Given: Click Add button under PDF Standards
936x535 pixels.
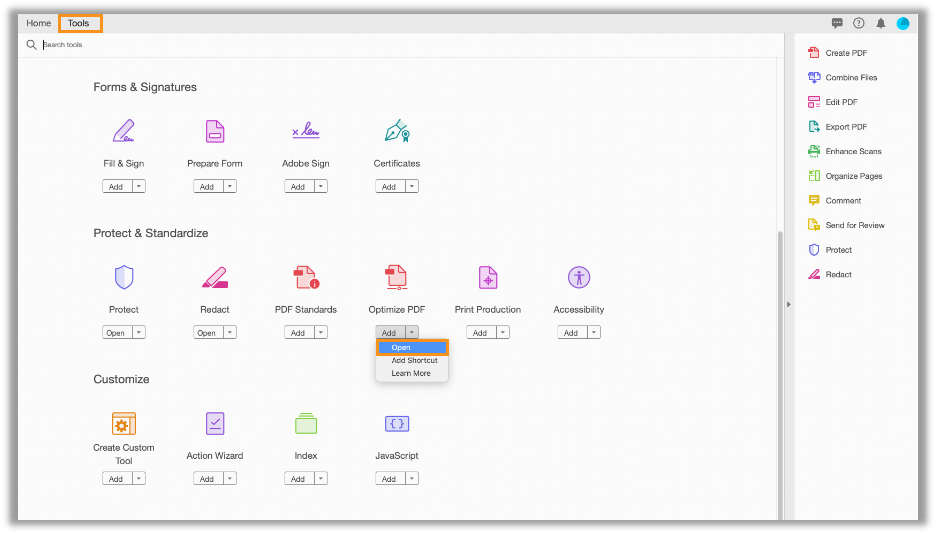Looking at the screenshot, I should click(x=299, y=333).
